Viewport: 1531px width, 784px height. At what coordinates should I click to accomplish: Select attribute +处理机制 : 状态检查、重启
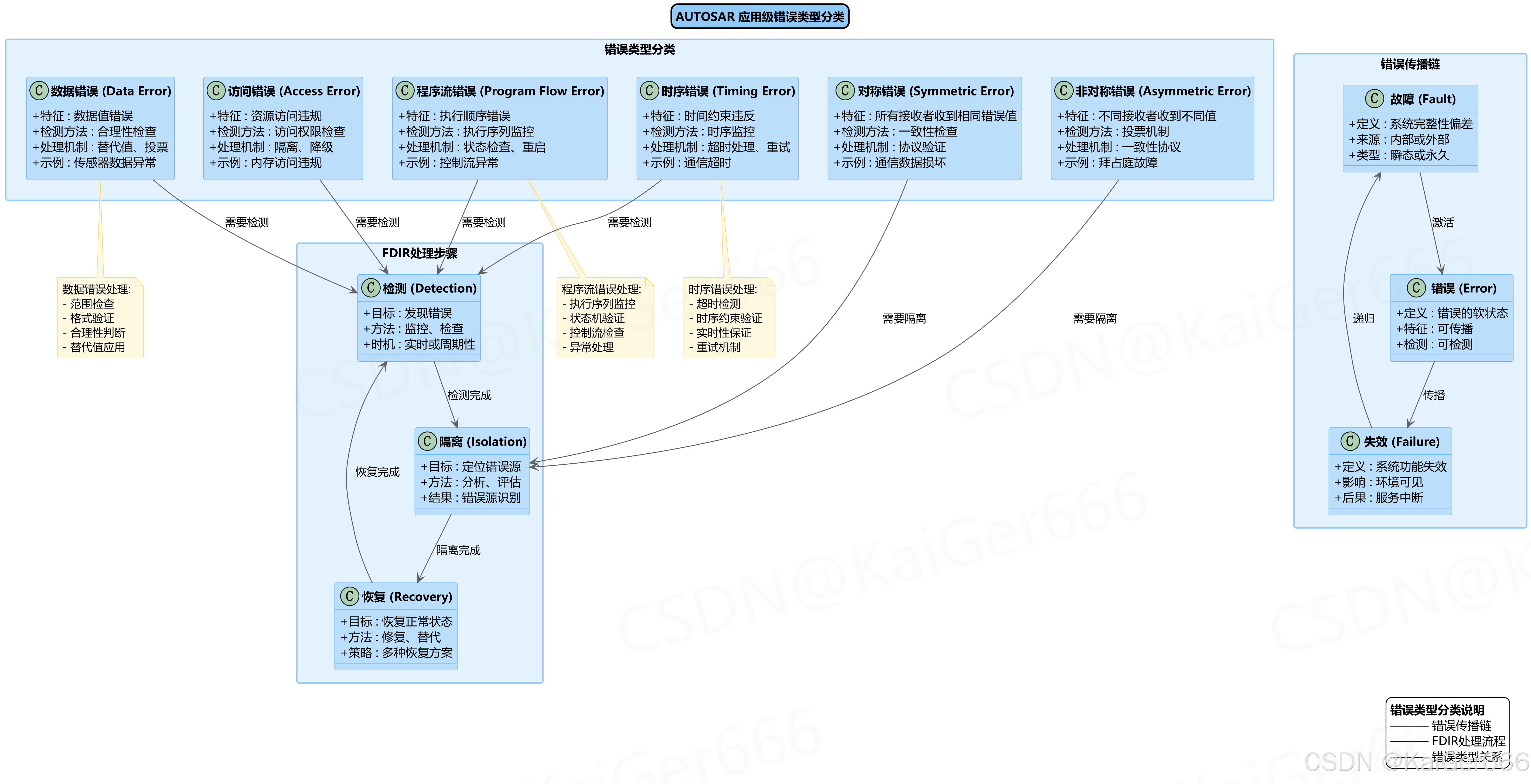click(x=472, y=147)
